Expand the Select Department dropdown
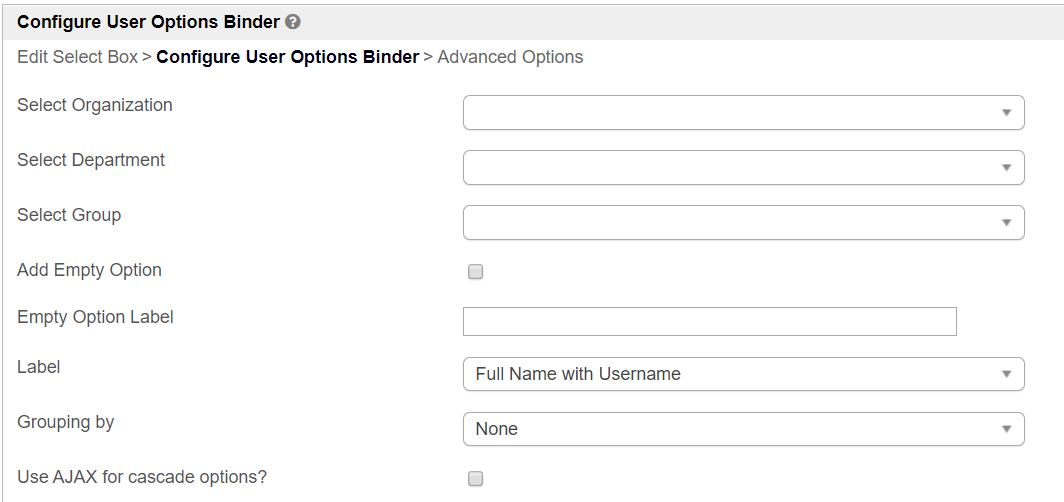Image resolution: width=1064 pixels, height=502 pixels. click(743, 168)
